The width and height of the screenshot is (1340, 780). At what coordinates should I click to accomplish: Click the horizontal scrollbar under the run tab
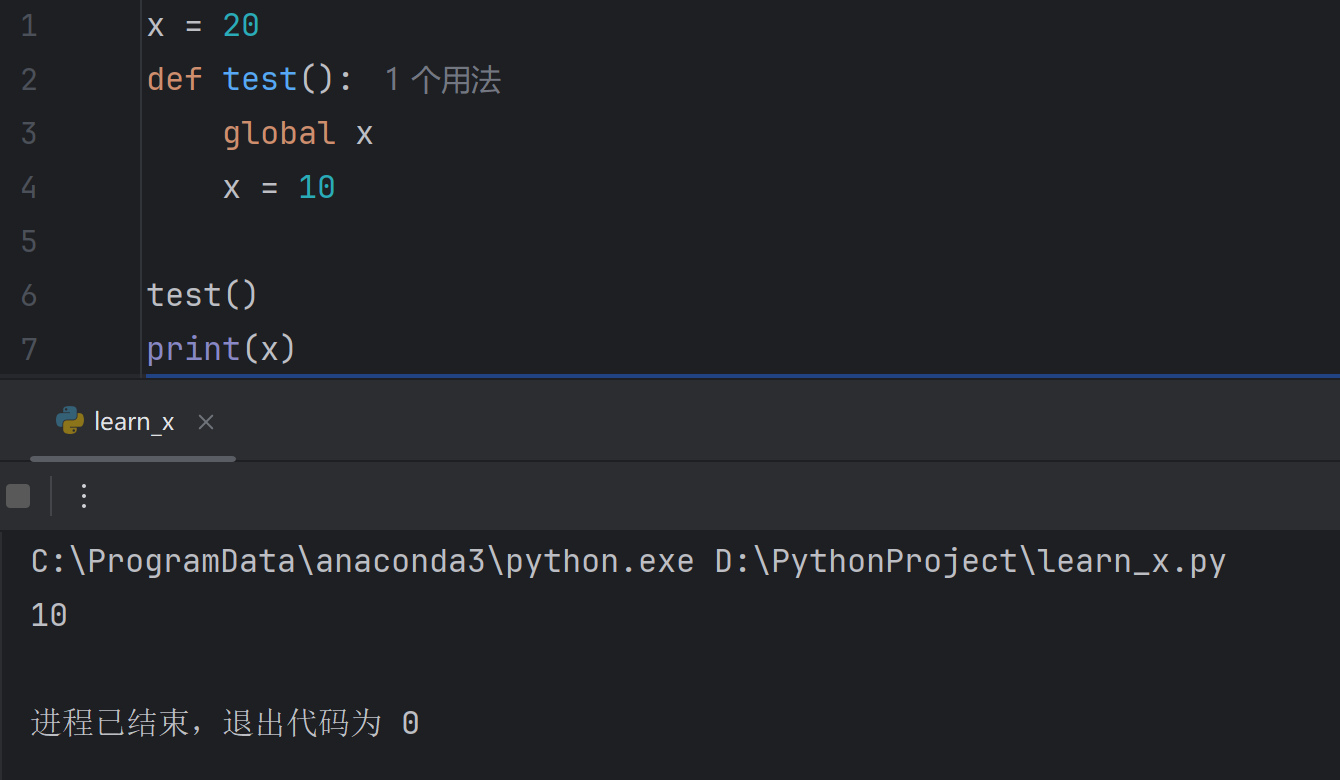(133, 459)
